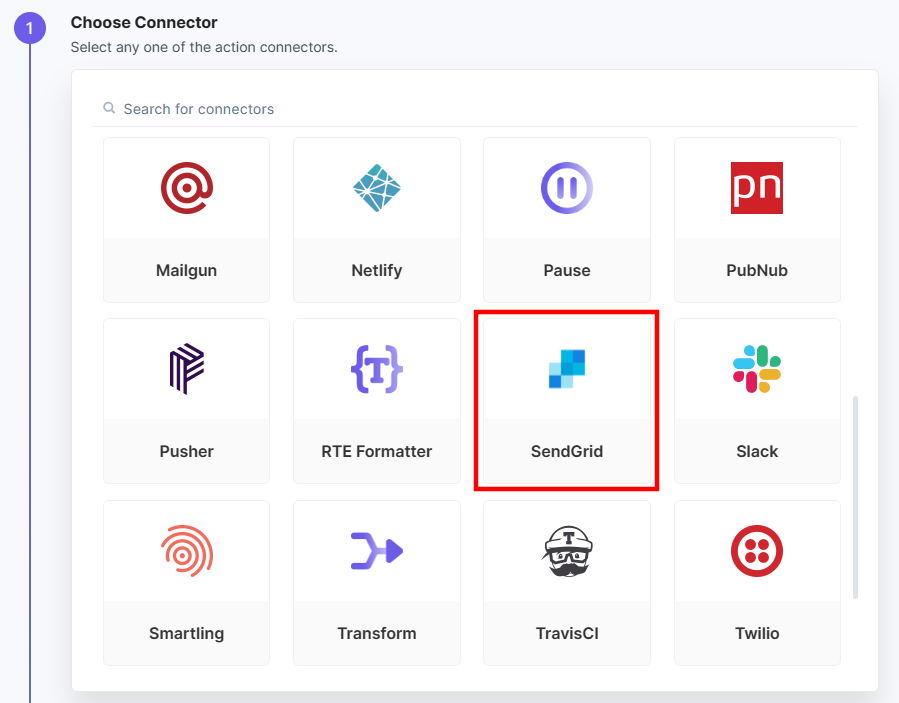
Task: Select the Pause connector icon
Action: coord(566,188)
